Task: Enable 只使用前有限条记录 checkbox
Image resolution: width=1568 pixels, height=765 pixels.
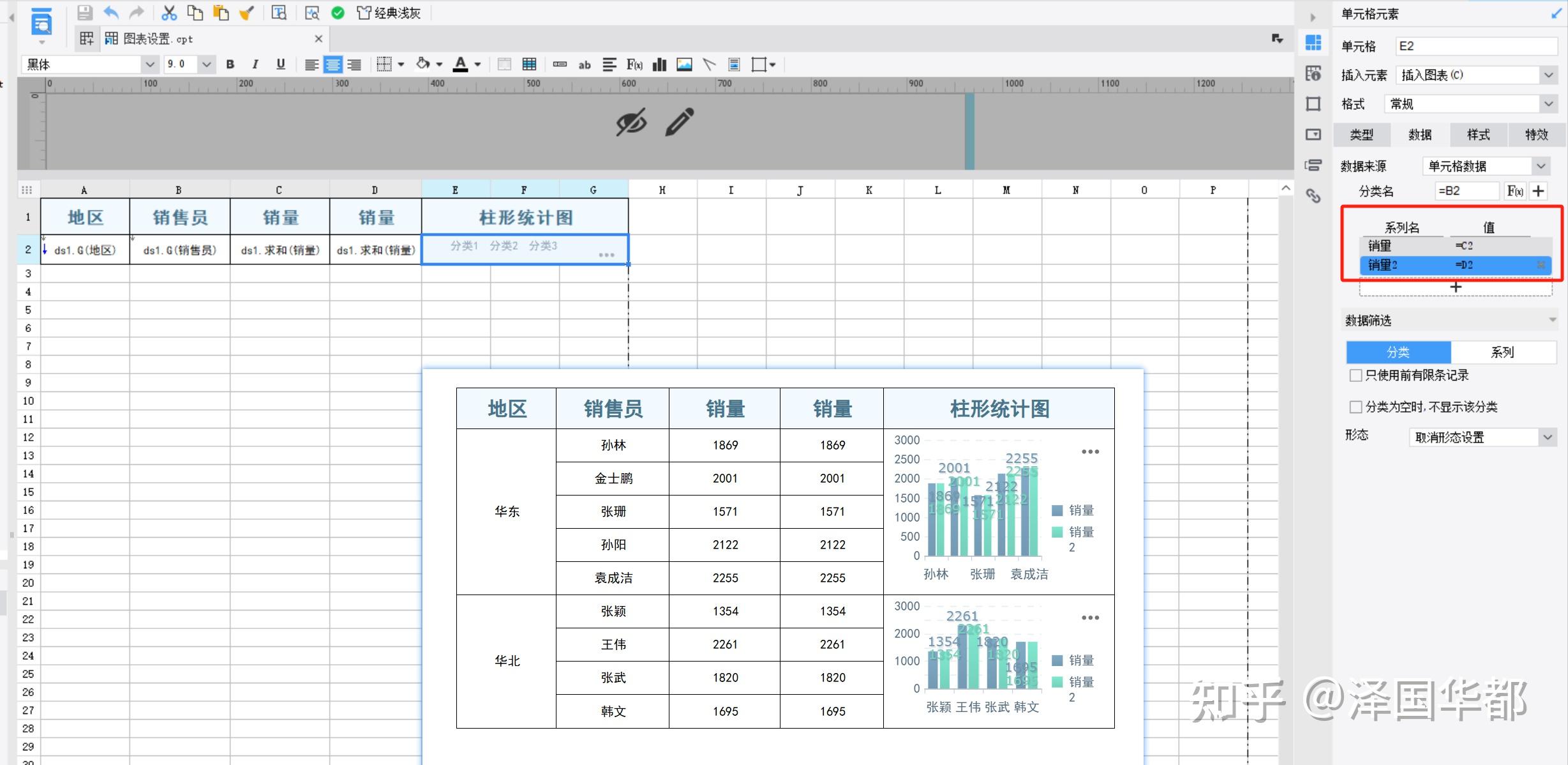Action: pyautogui.click(x=1355, y=375)
